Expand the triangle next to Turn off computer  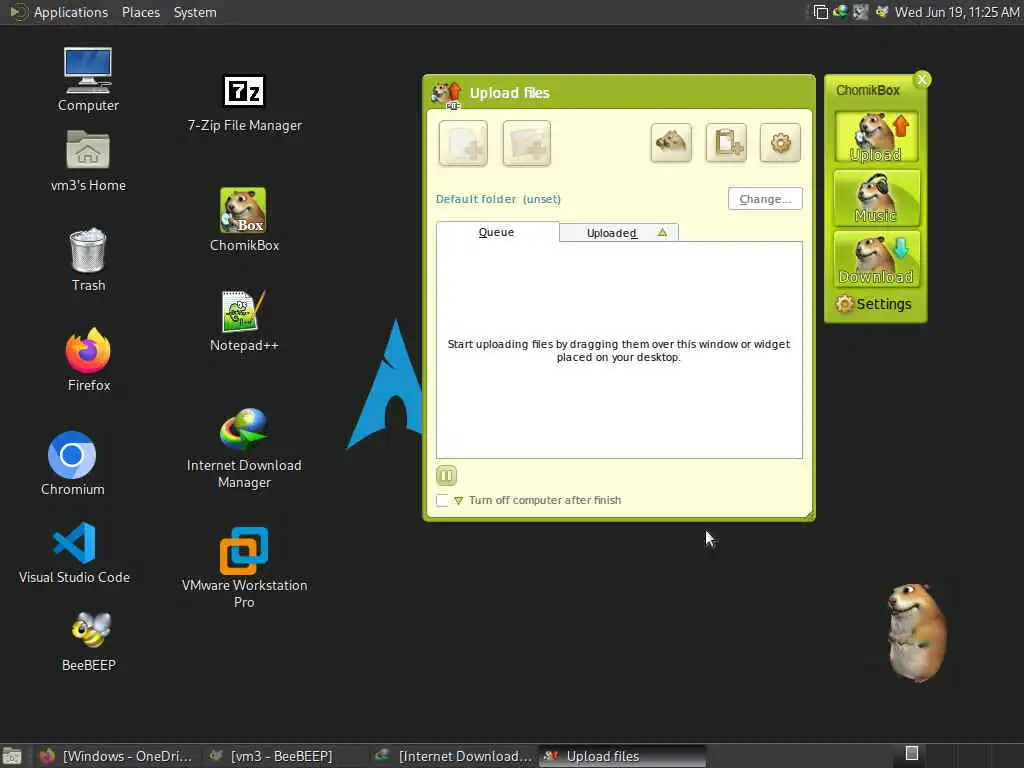pyautogui.click(x=458, y=501)
